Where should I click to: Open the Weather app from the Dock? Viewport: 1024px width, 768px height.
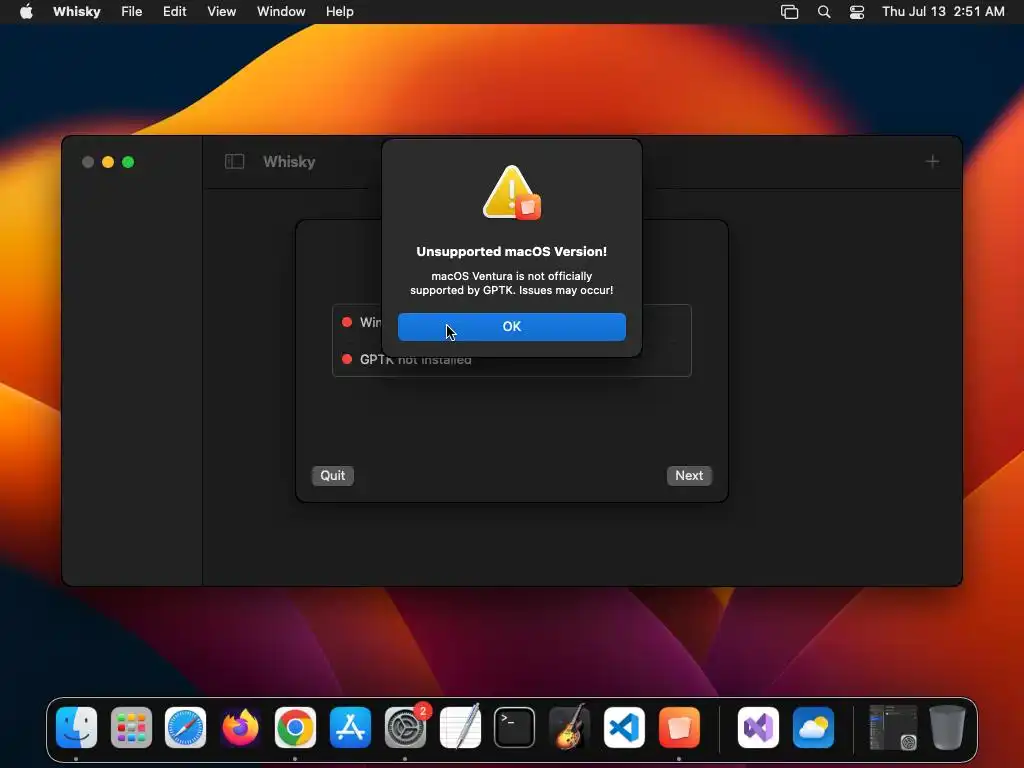(813, 728)
